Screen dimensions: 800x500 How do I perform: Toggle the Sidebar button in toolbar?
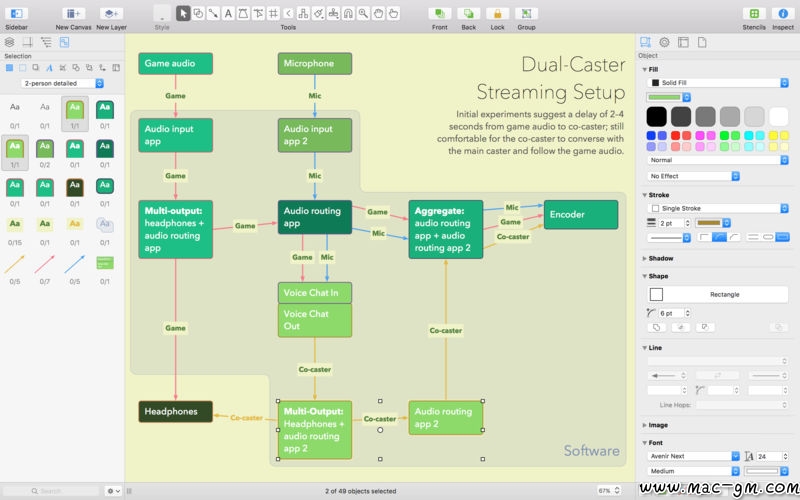click(16, 14)
